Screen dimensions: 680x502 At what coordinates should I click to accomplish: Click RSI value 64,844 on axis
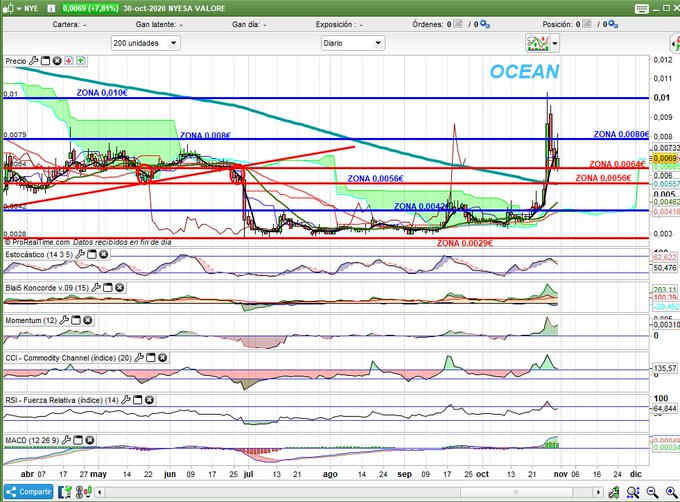point(665,408)
